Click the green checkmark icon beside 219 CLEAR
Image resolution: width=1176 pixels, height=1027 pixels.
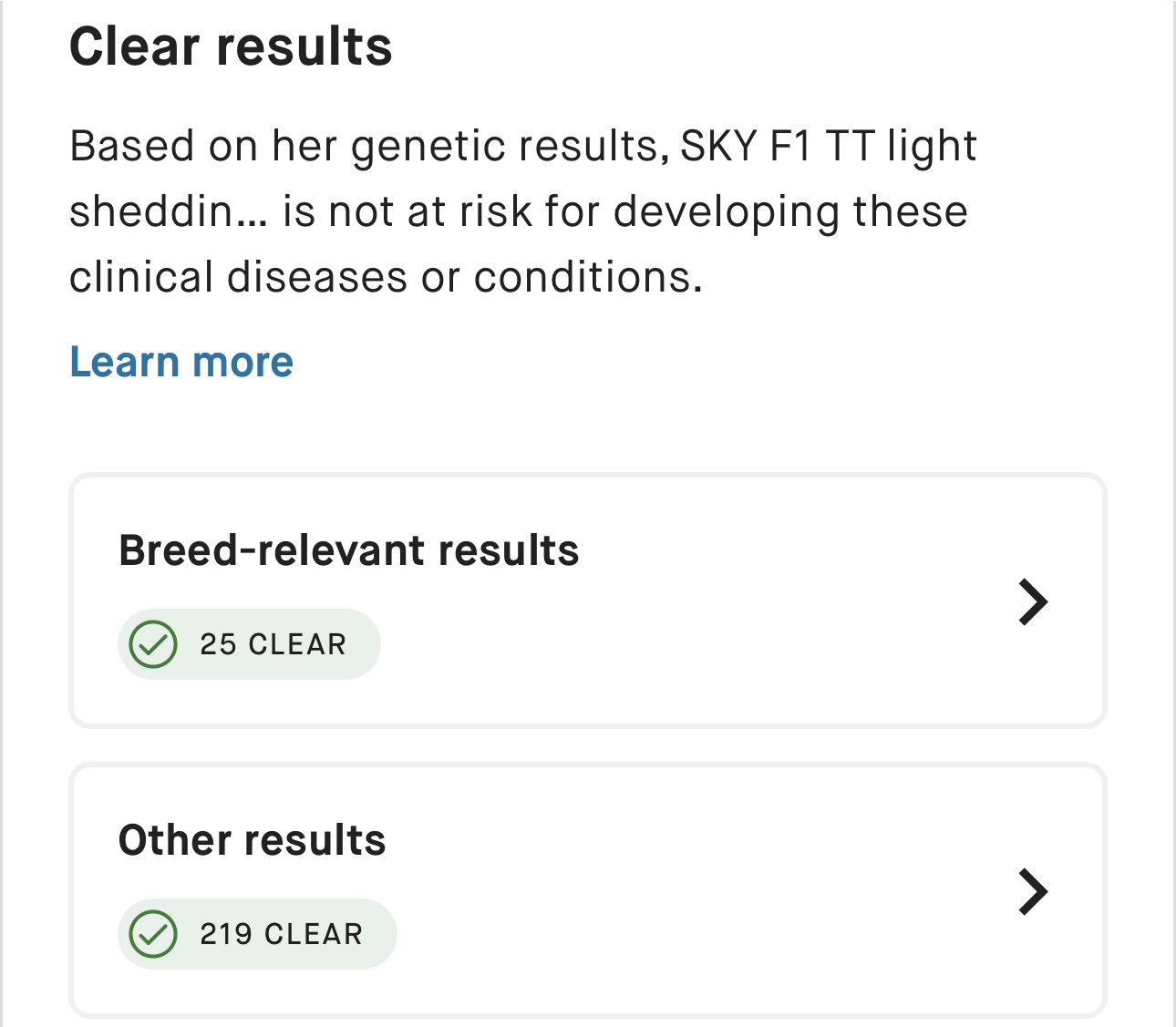(153, 934)
